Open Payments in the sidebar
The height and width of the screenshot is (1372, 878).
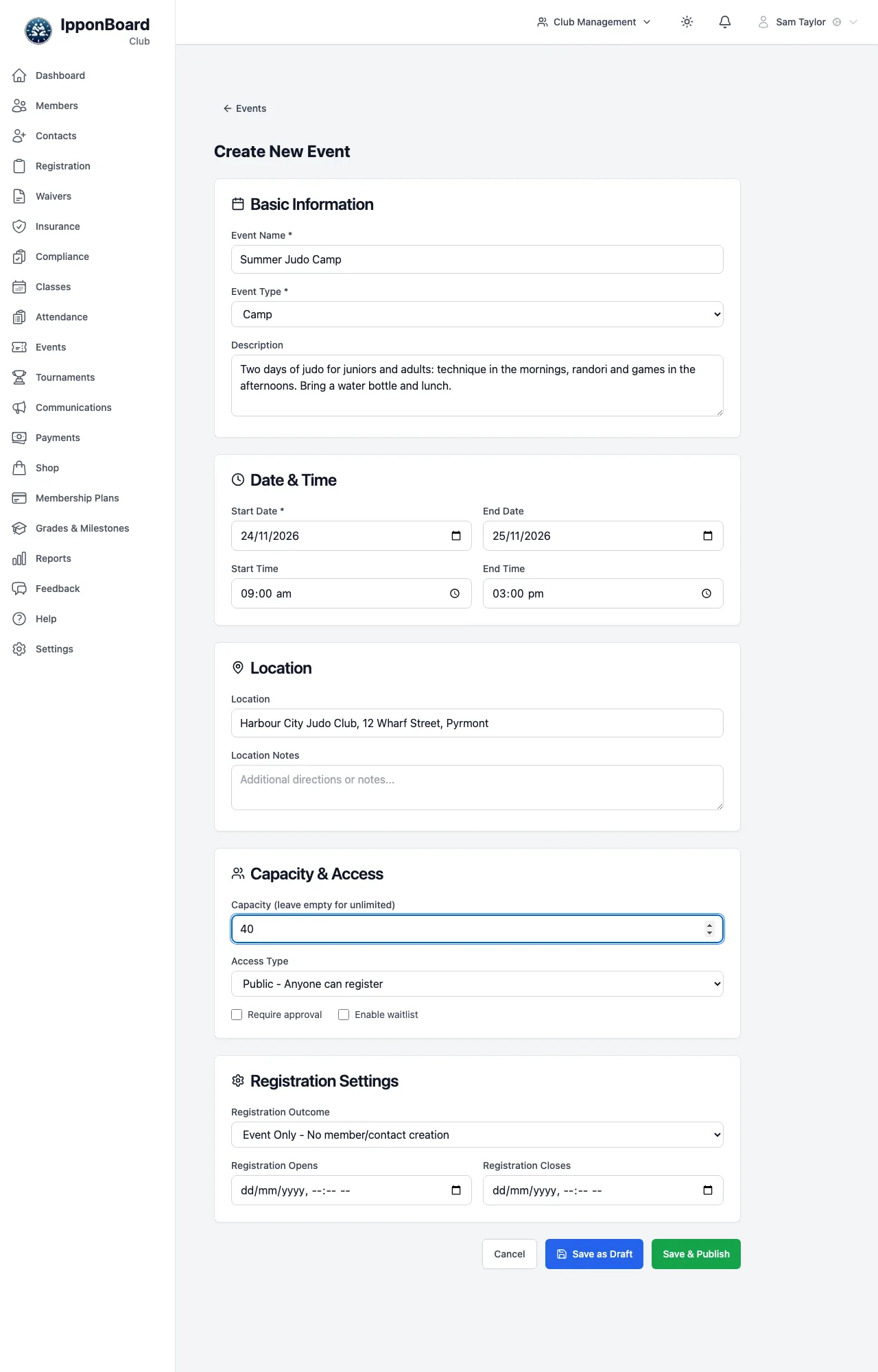[88, 438]
